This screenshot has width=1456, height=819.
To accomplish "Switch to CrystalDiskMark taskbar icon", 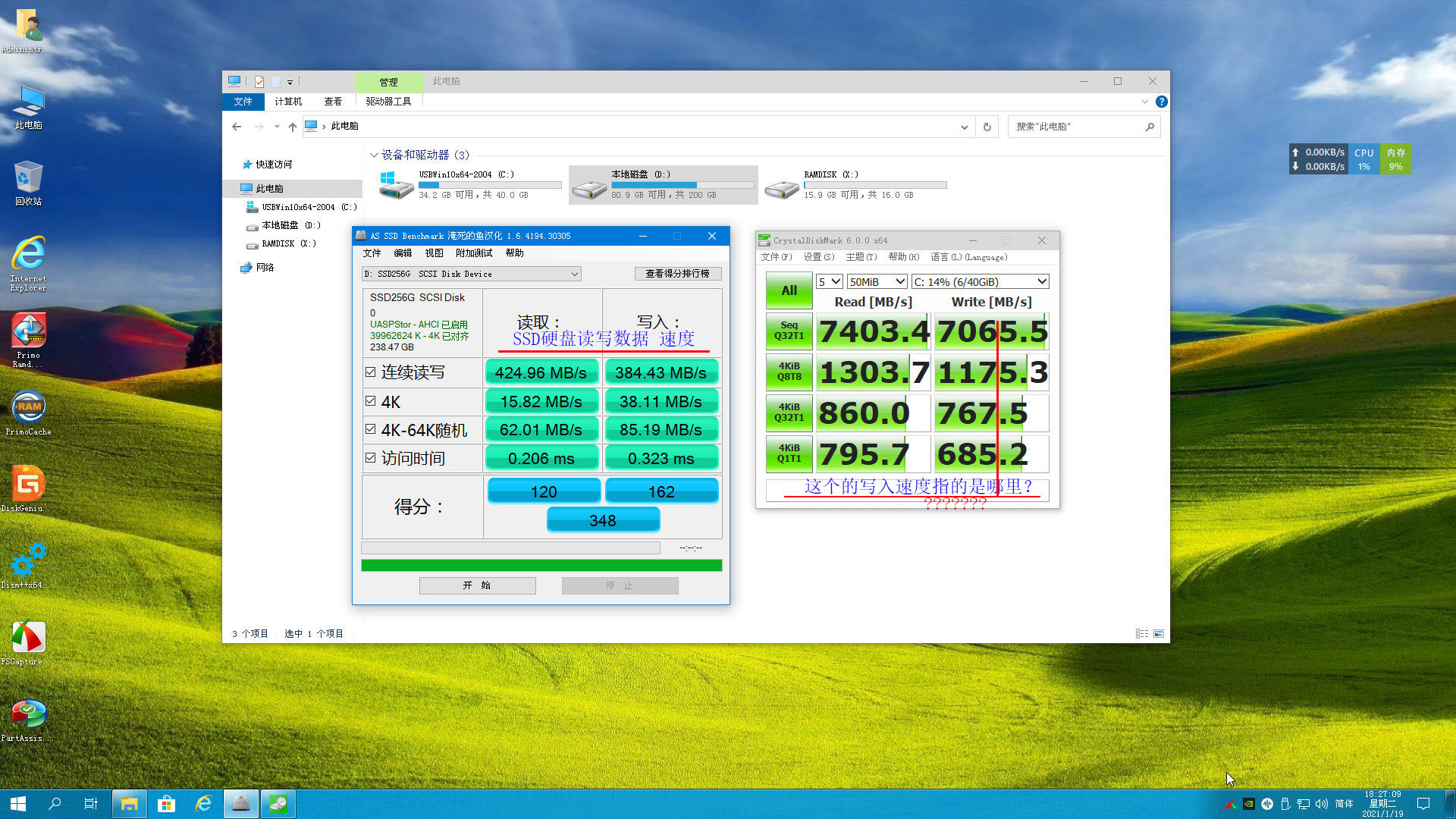I will [x=278, y=804].
